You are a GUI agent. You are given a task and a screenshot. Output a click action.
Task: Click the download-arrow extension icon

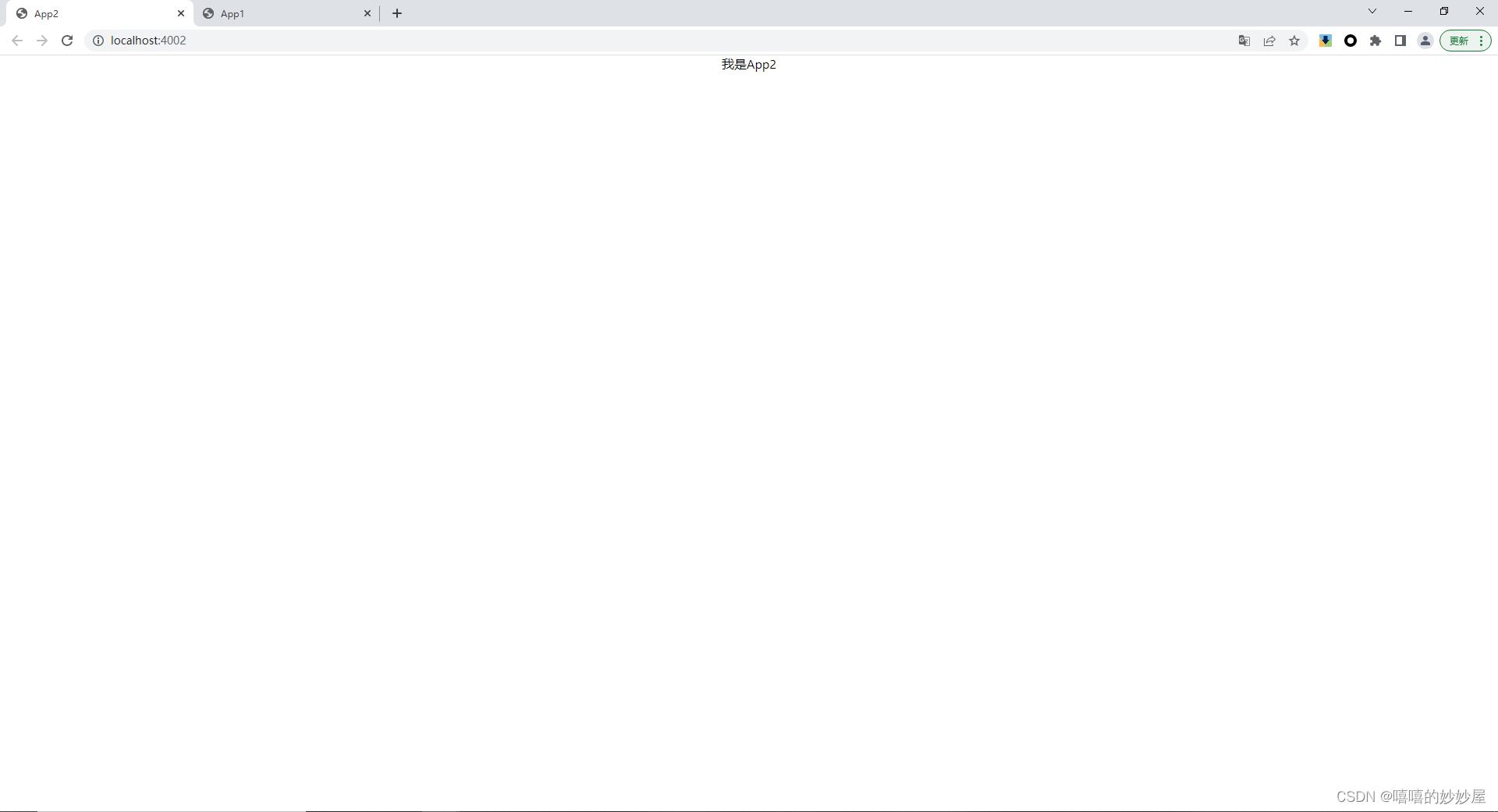[1325, 41]
